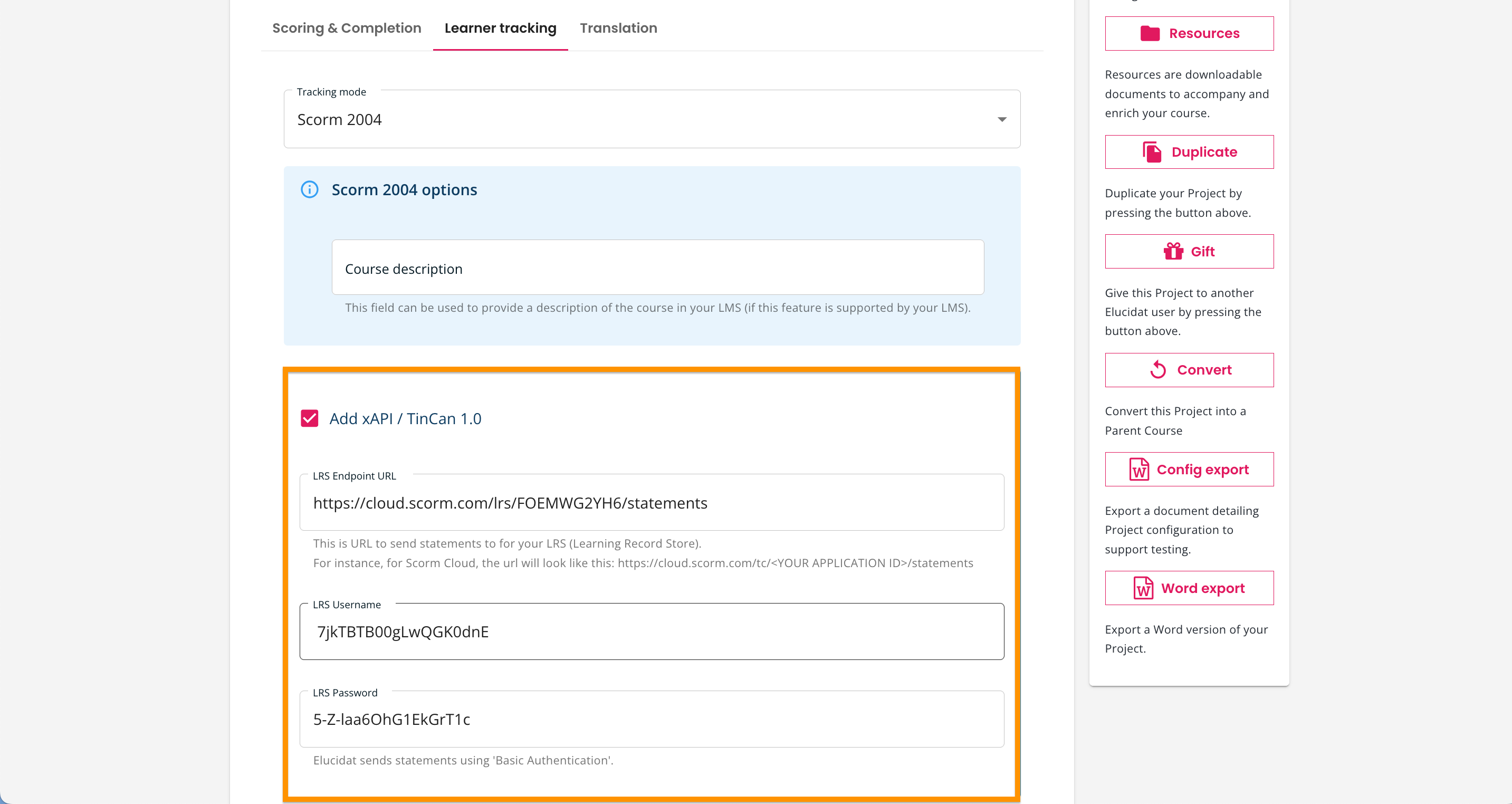1512x804 pixels.
Task: Click the Resources folder icon
Action: 1150,33
